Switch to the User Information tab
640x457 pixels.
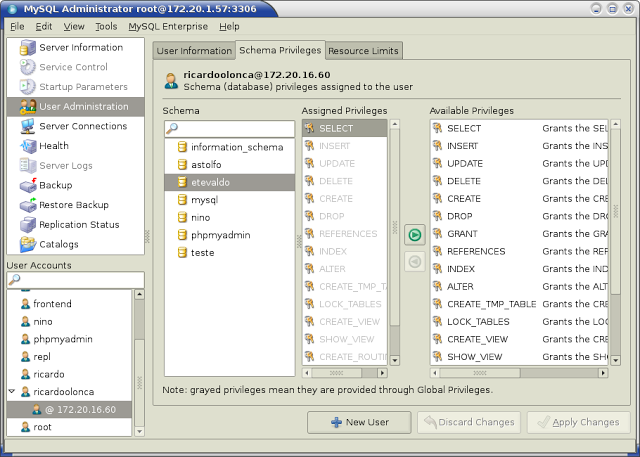[x=194, y=51]
